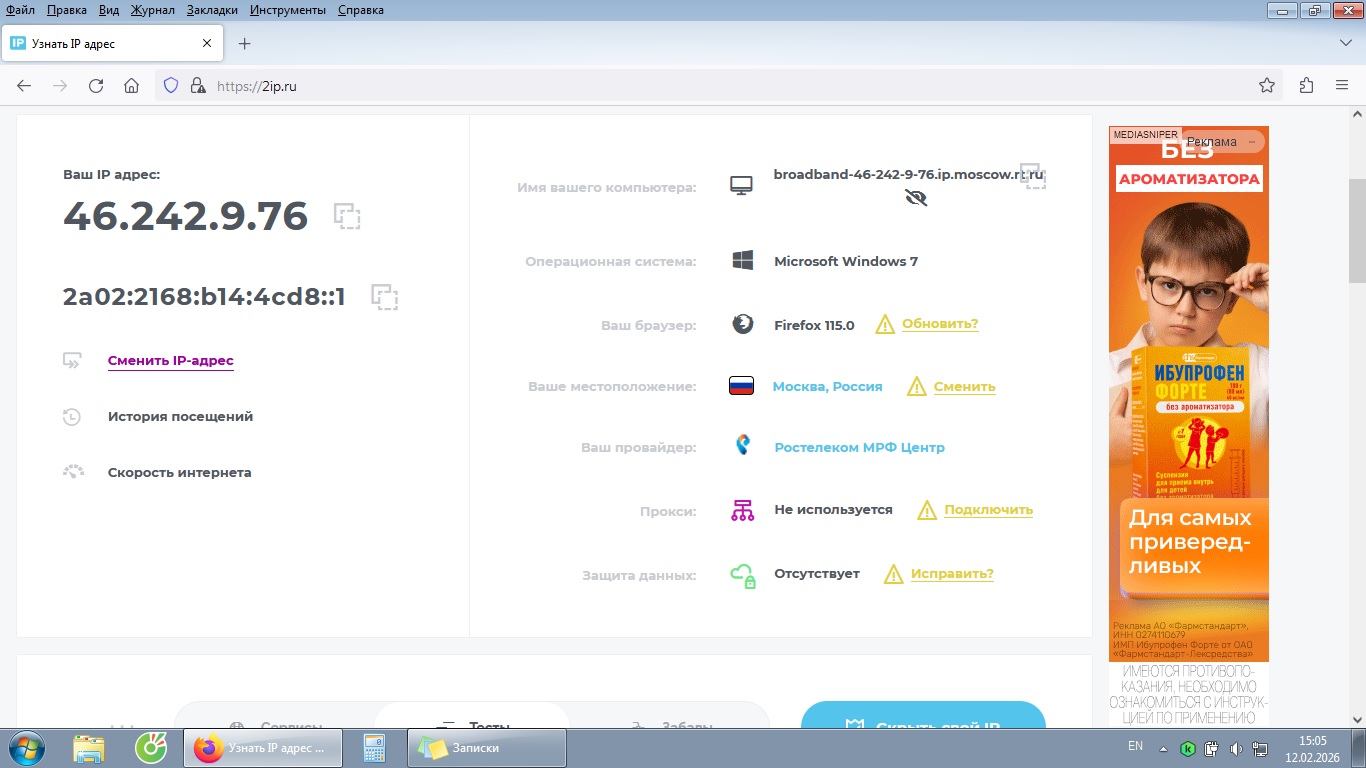Open the Правка menu
The image size is (1366, 768).
66,10
